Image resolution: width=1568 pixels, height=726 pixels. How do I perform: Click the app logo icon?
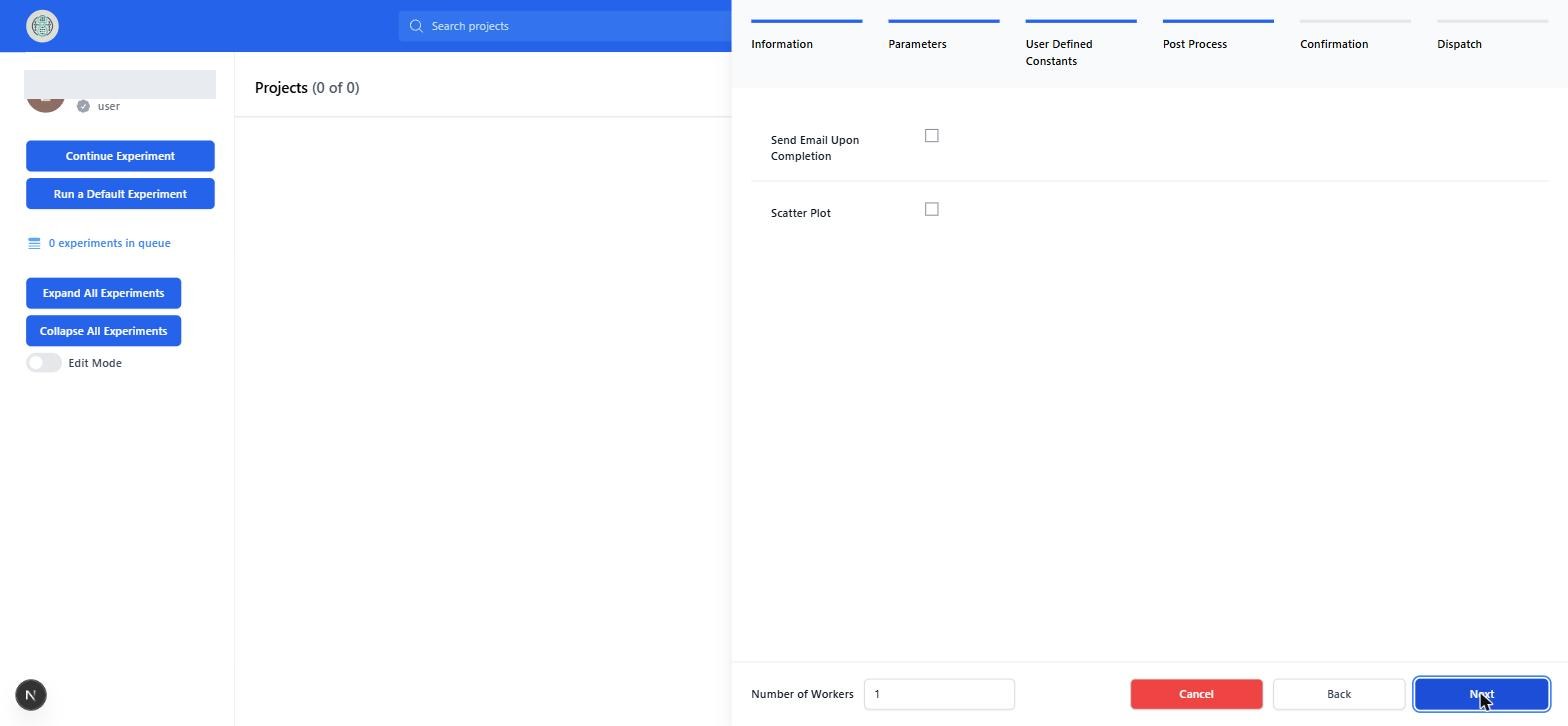click(42, 26)
